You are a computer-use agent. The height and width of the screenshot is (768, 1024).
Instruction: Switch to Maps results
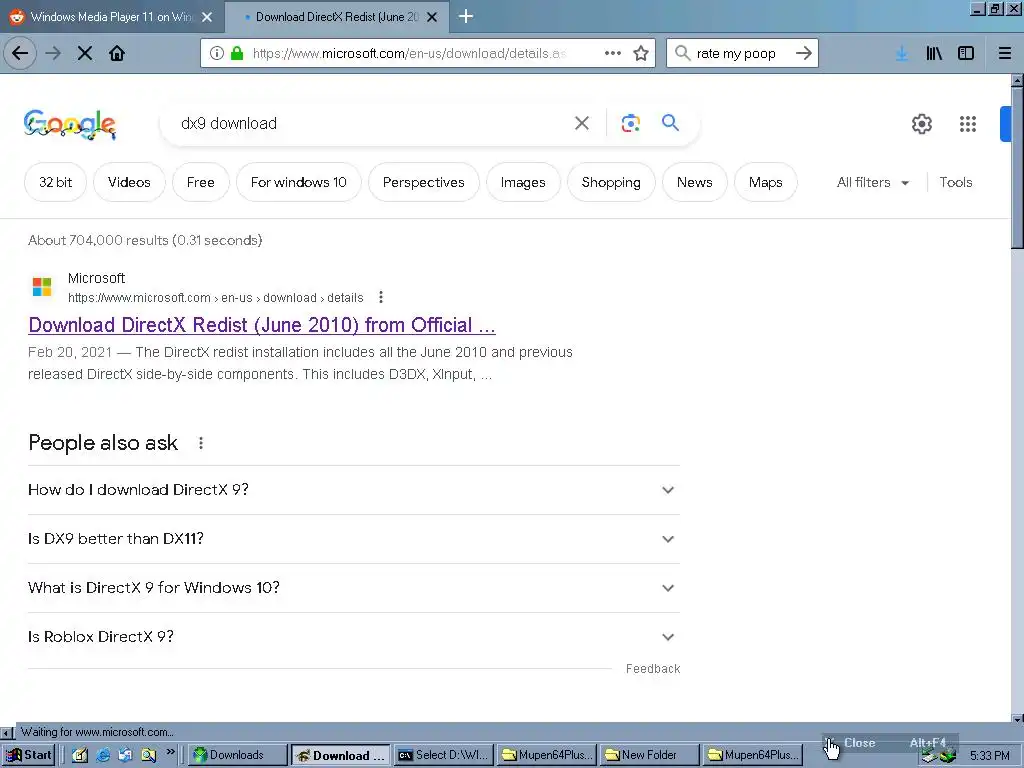click(765, 182)
